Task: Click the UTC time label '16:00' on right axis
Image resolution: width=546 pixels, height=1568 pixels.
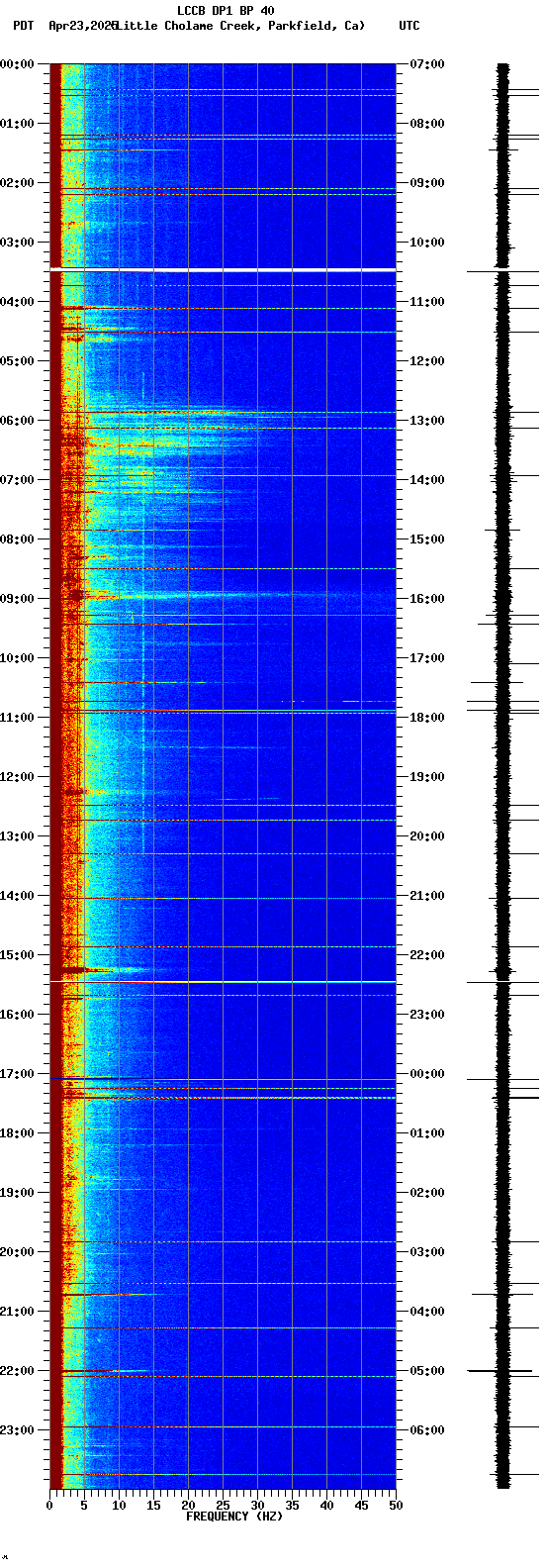Action: 427,599
